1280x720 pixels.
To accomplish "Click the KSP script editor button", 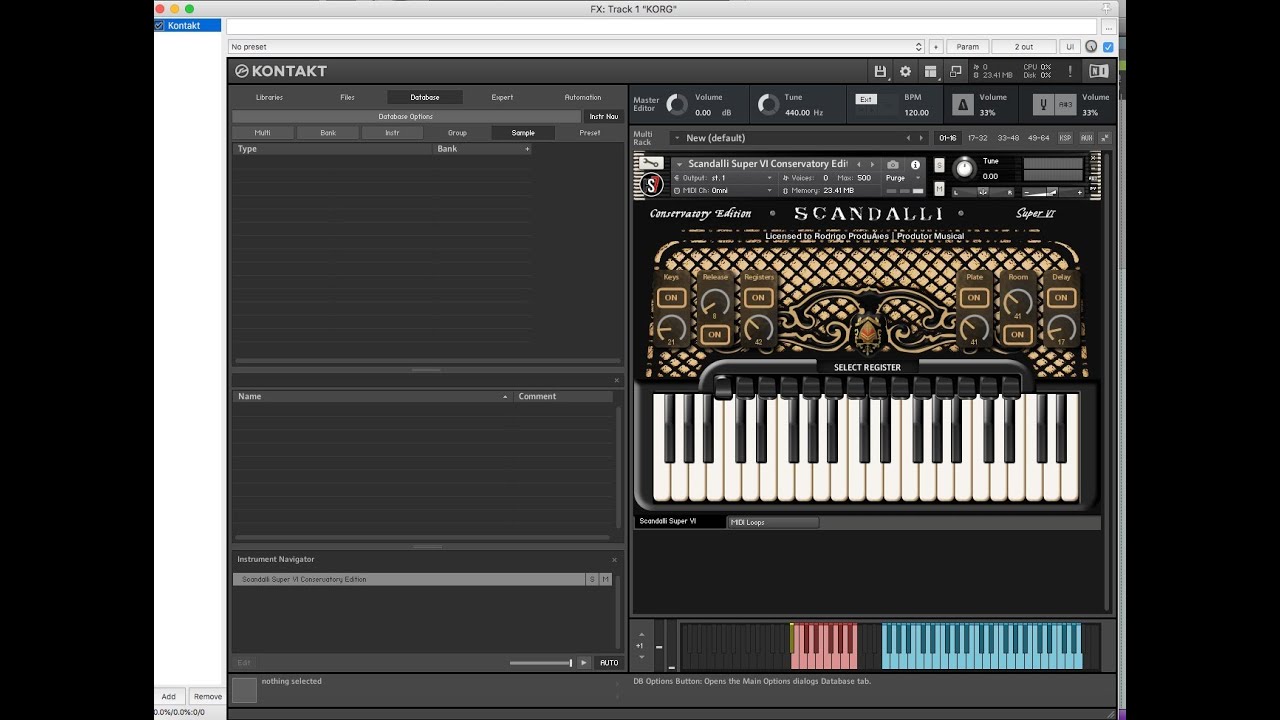I will 1065,138.
